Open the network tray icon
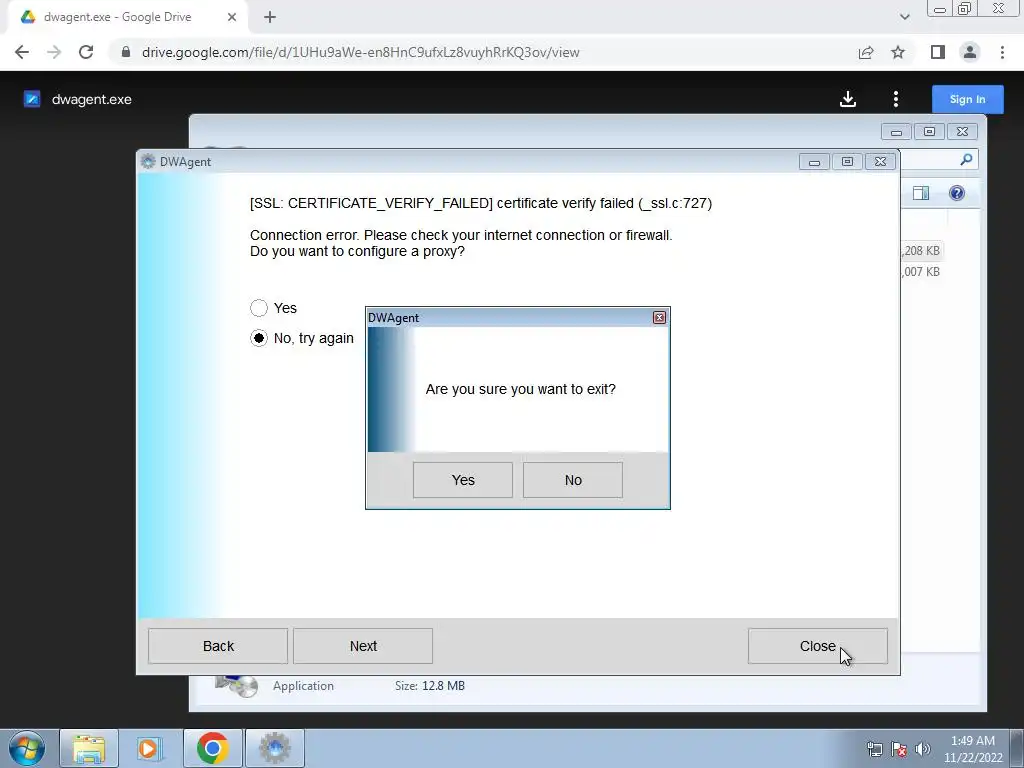 point(874,749)
